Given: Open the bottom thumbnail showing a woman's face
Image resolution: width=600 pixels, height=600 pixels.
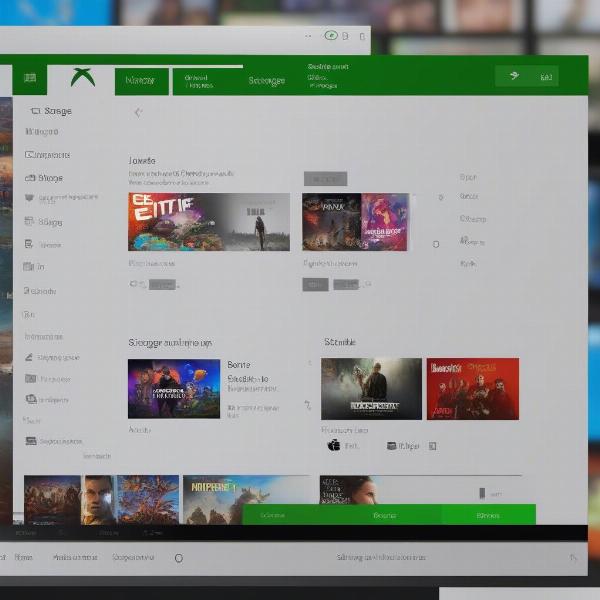Looking at the screenshot, I should [350, 490].
